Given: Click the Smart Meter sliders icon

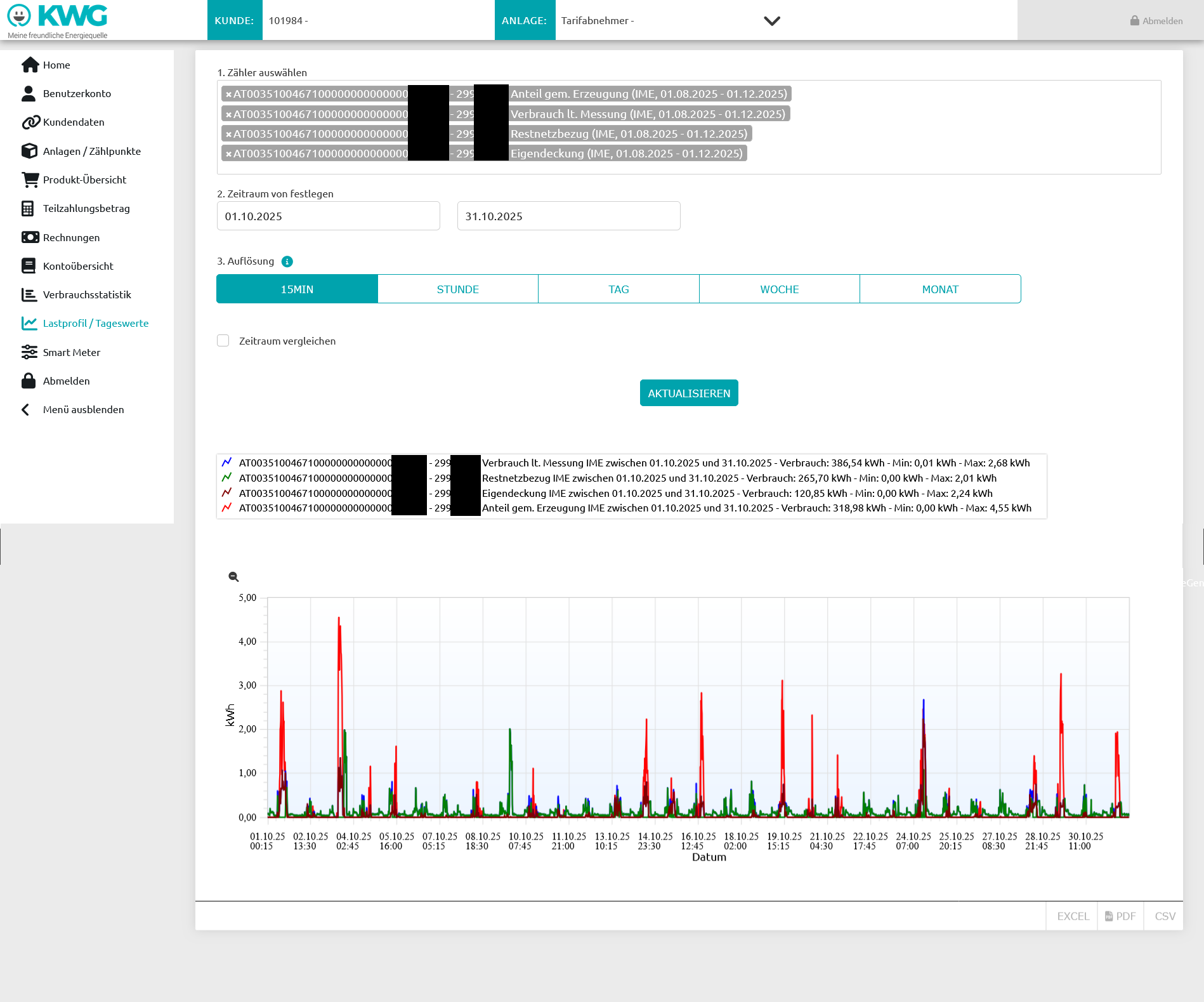Looking at the screenshot, I should 29,352.
